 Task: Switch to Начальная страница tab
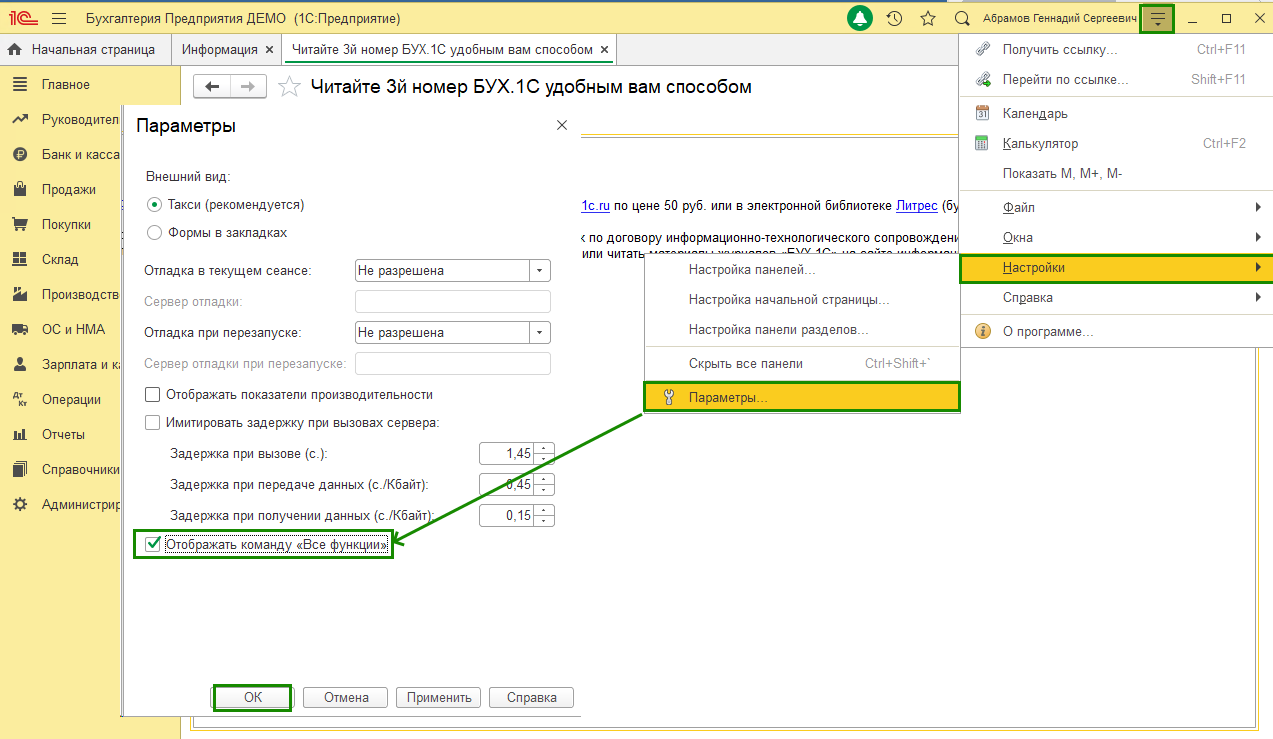84,49
